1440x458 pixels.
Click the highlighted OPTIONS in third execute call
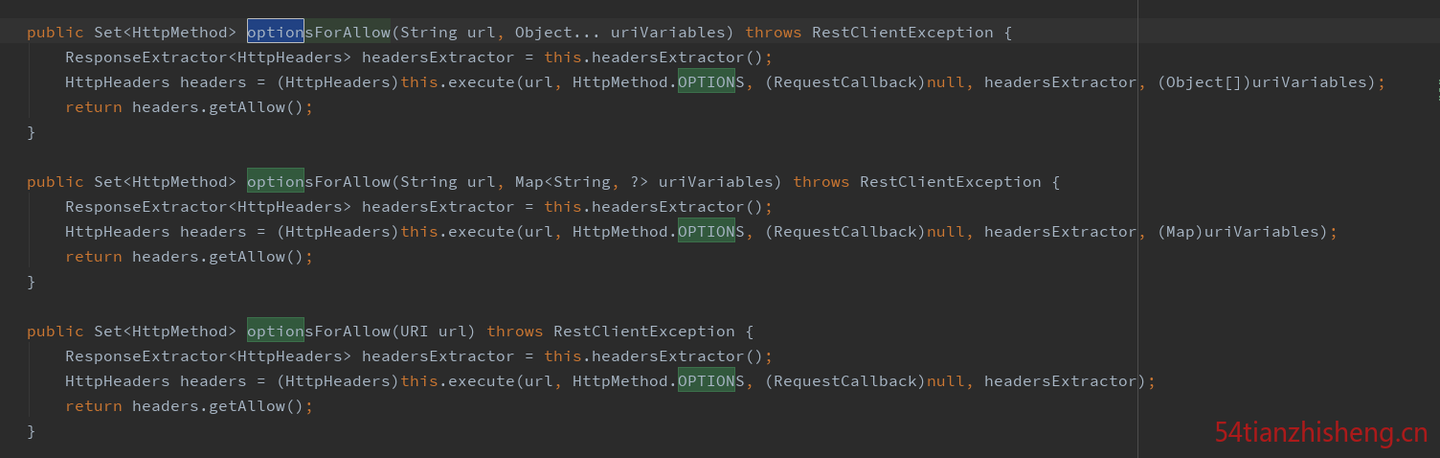(x=706, y=381)
